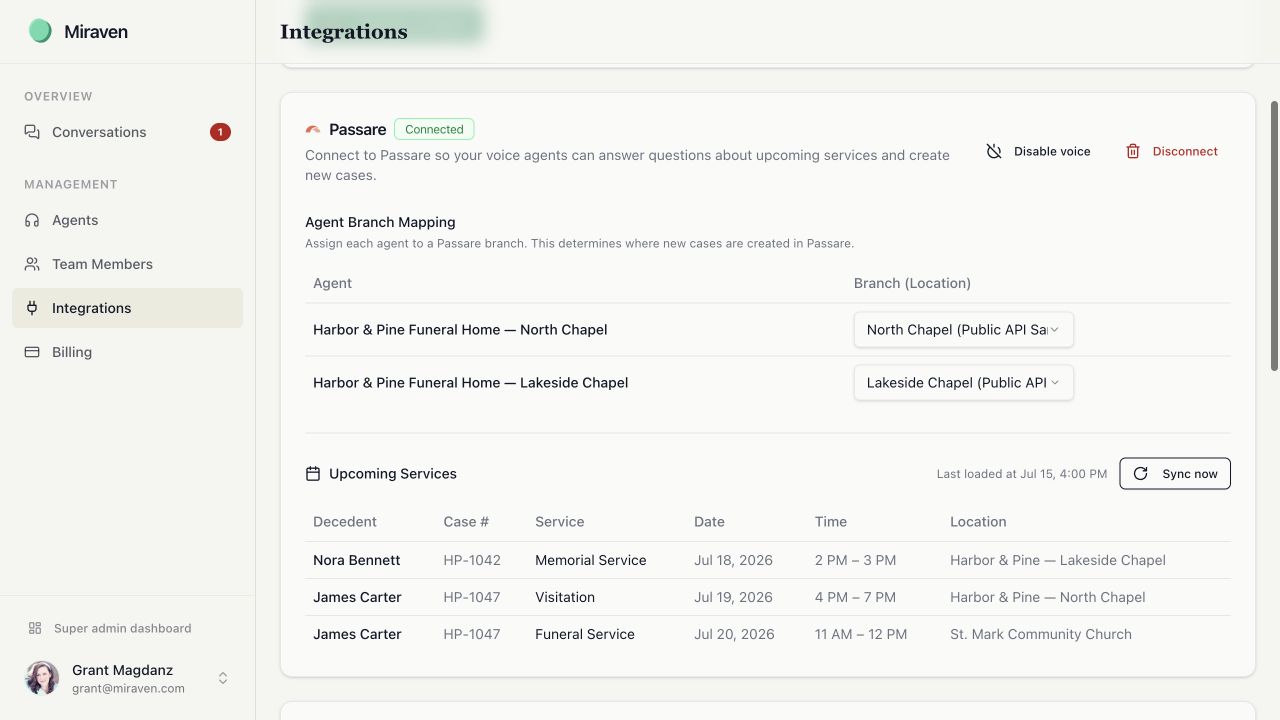Screen dimensions: 1280x720
Task: Click the Visitation service cell
Action: (x=565, y=597)
